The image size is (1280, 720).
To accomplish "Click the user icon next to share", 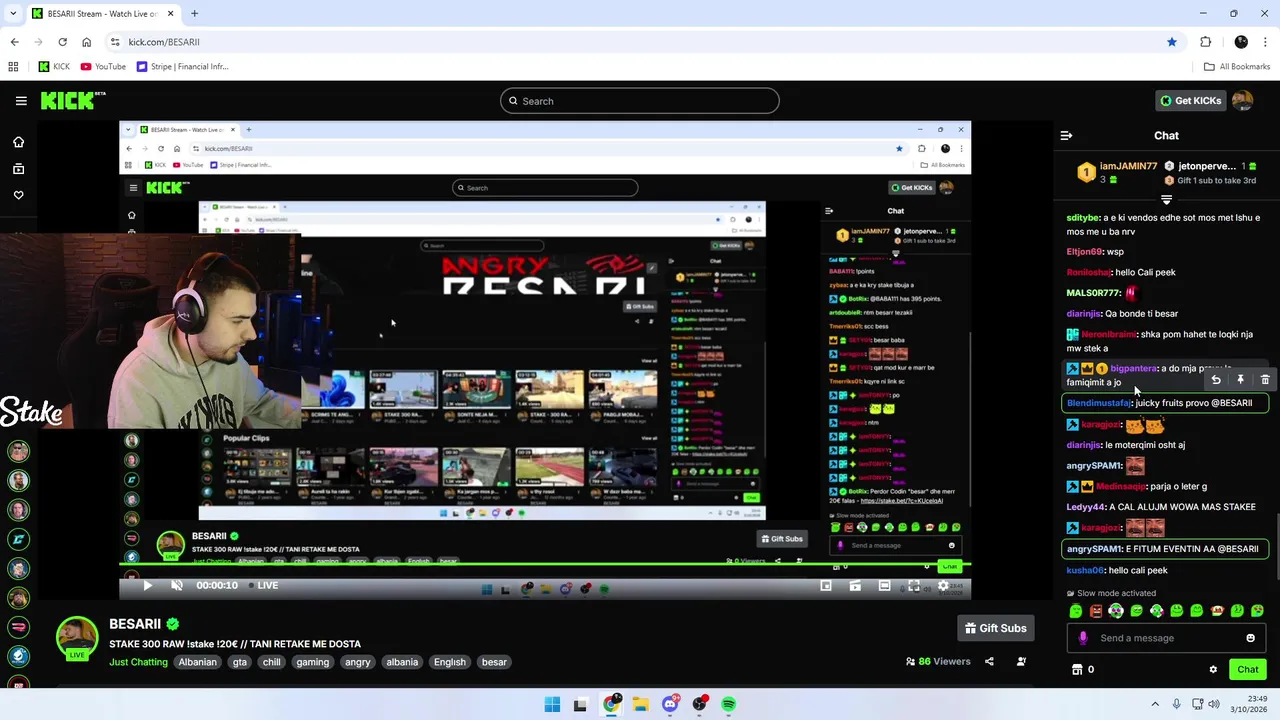I will click(x=1021, y=662).
